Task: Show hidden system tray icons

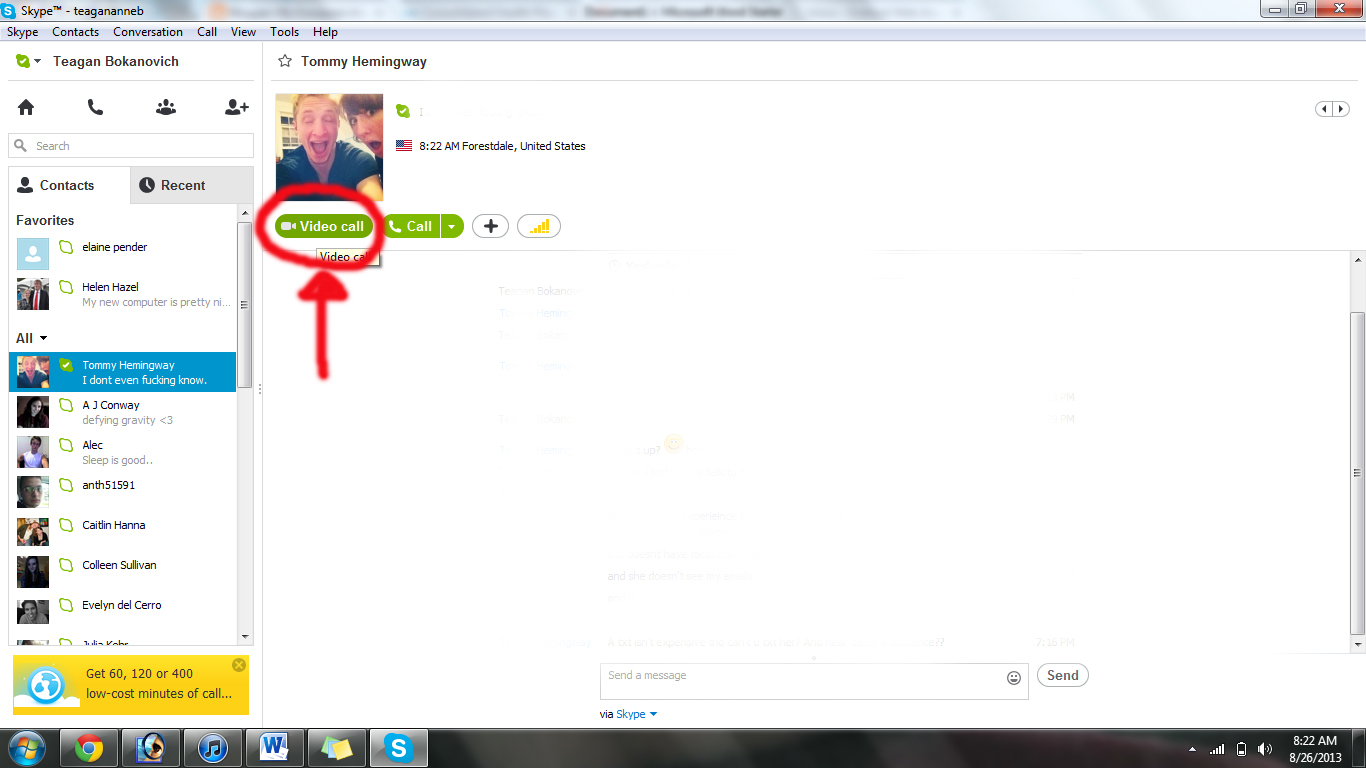Action: pyautogui.click(x=1193, y=749)
